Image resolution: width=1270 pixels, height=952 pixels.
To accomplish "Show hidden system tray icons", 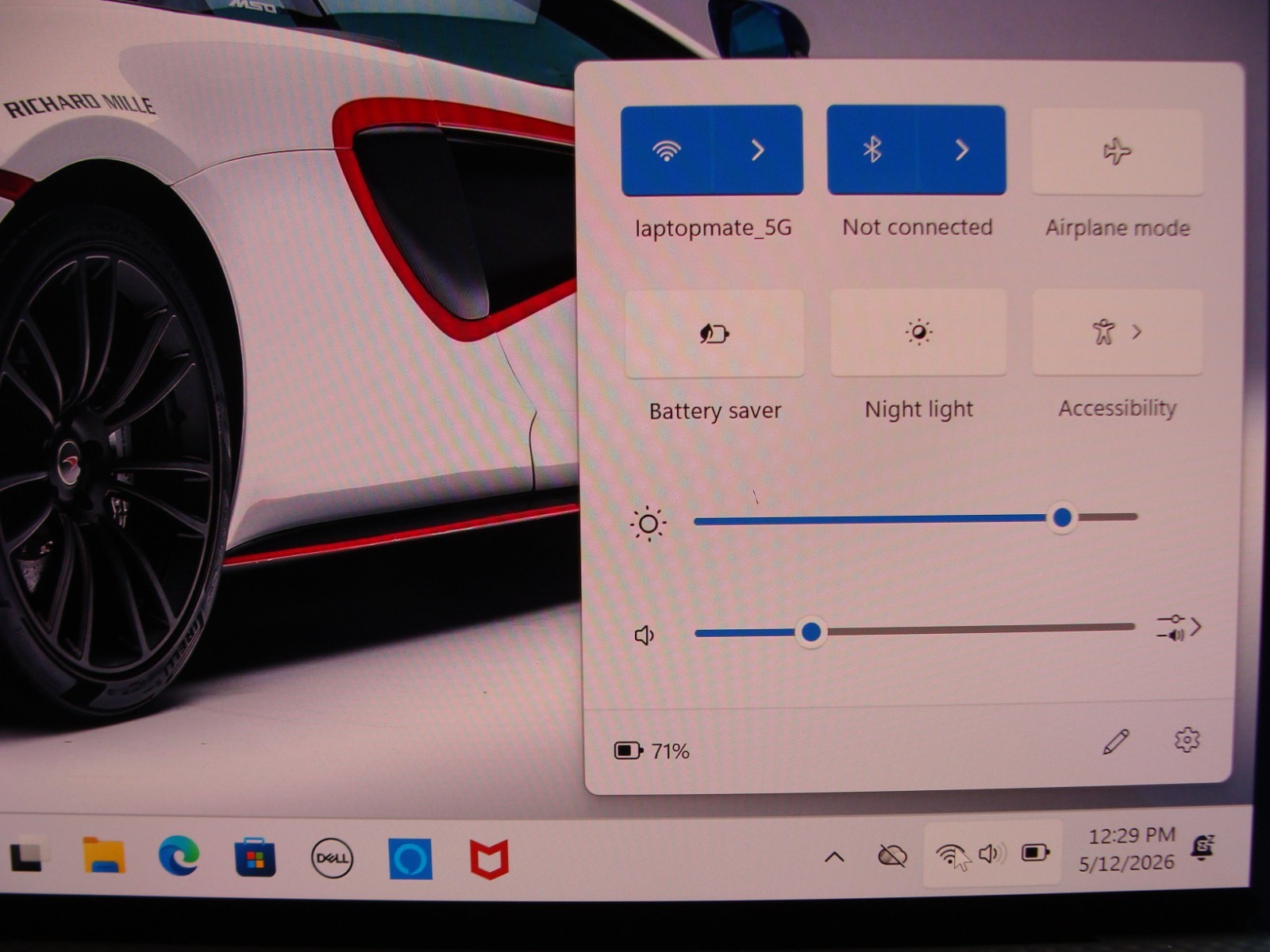I will tap(834, 857).
